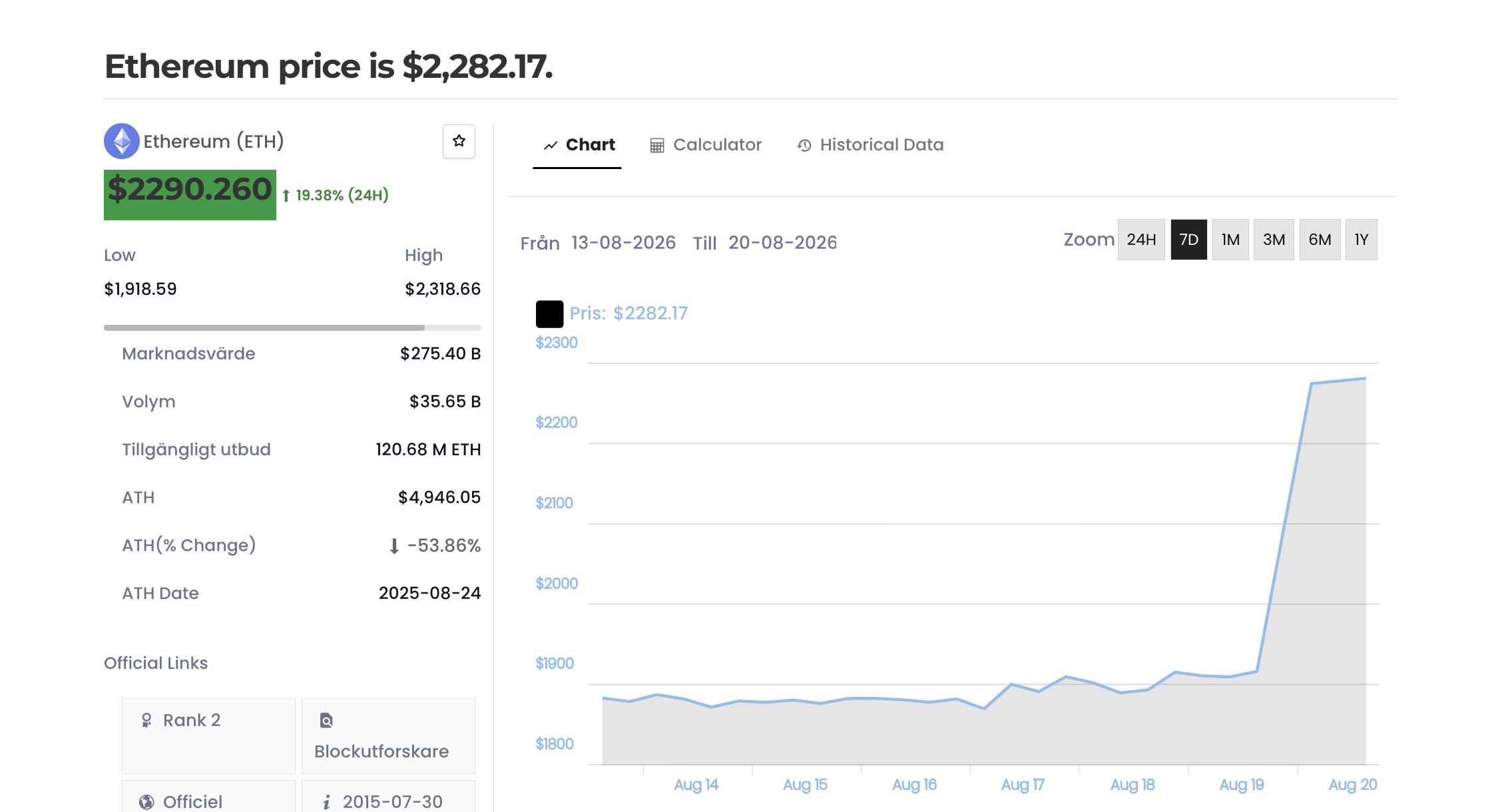The height and width of the screenshot is (812, 1510).
Task: Click the Ethereum price is $2,282.17 heading
Action: pos(329,67)
